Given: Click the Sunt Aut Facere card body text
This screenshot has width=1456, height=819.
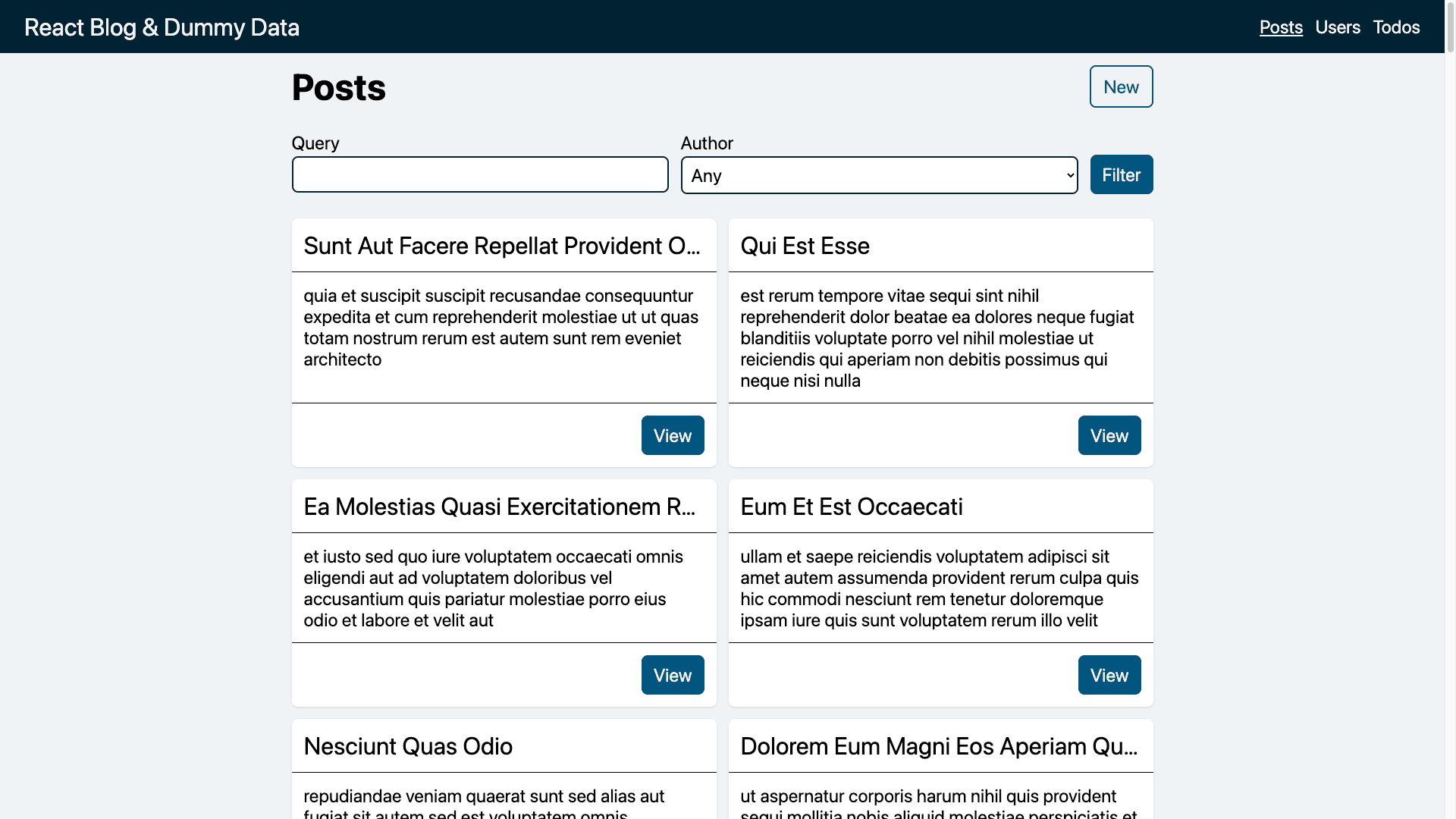Looking at the screenshot, I should click(x=501, y=328).
